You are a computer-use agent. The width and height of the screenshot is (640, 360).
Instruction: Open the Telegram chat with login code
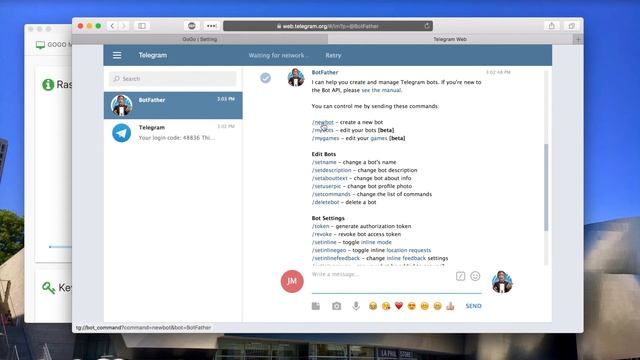[x=173, y=133]
